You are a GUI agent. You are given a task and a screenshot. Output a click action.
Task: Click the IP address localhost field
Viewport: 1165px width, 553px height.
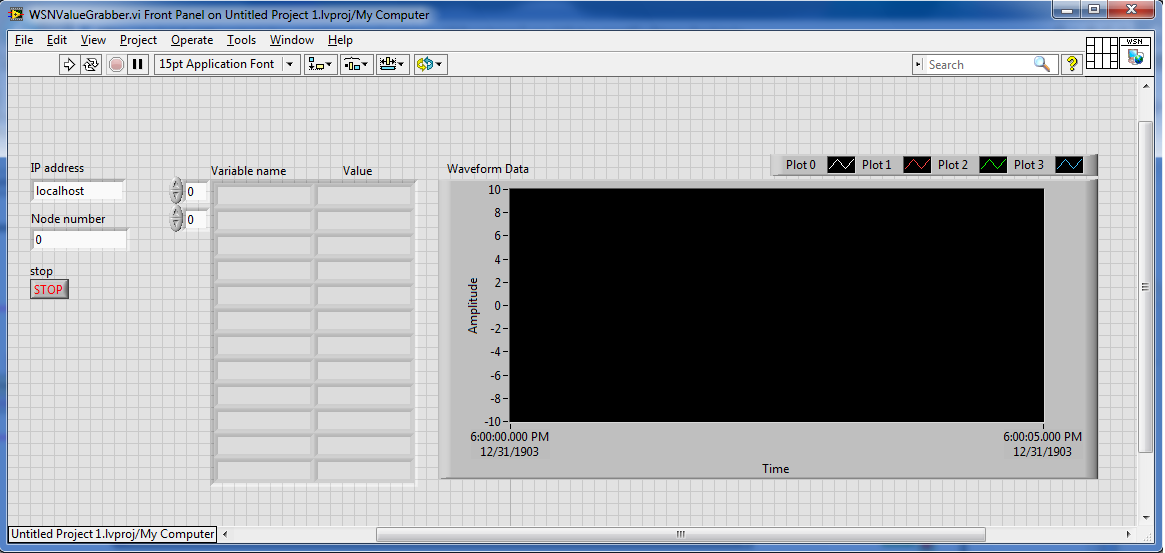tap(78, 191)
